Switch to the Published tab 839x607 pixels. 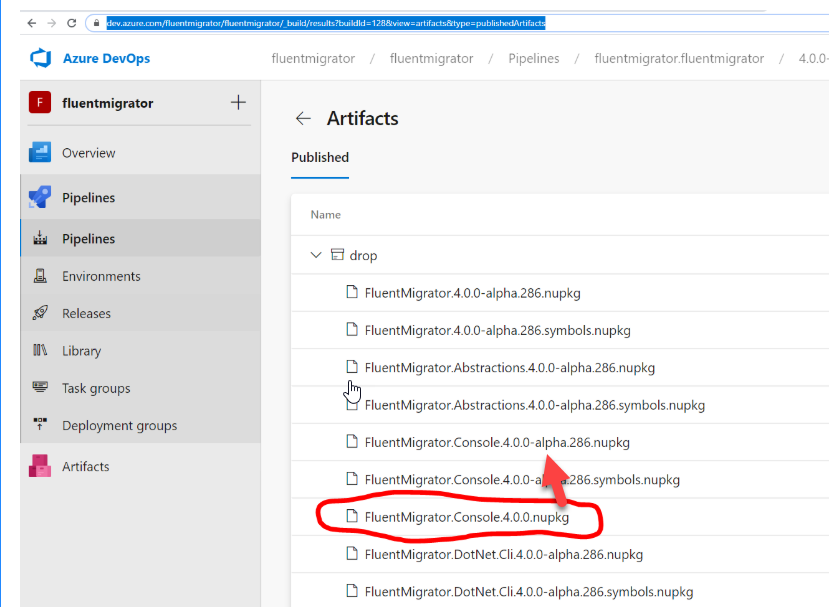tap(319, 157)
